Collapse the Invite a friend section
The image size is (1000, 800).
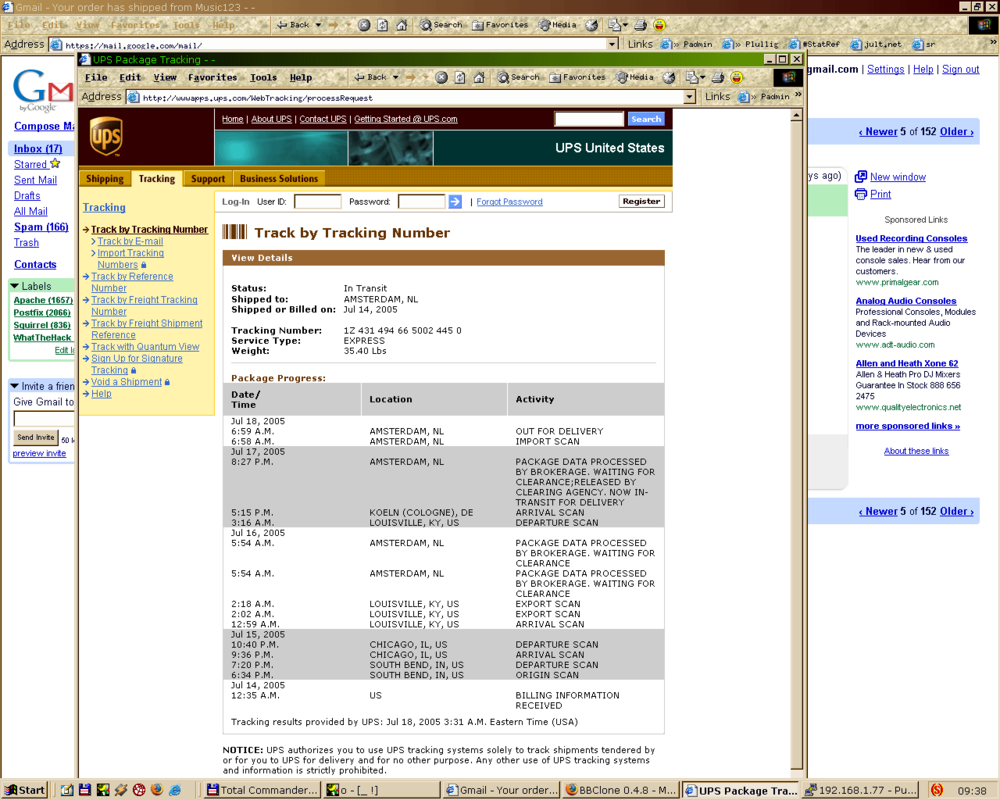pyautogui.click(x=14, y=386)
